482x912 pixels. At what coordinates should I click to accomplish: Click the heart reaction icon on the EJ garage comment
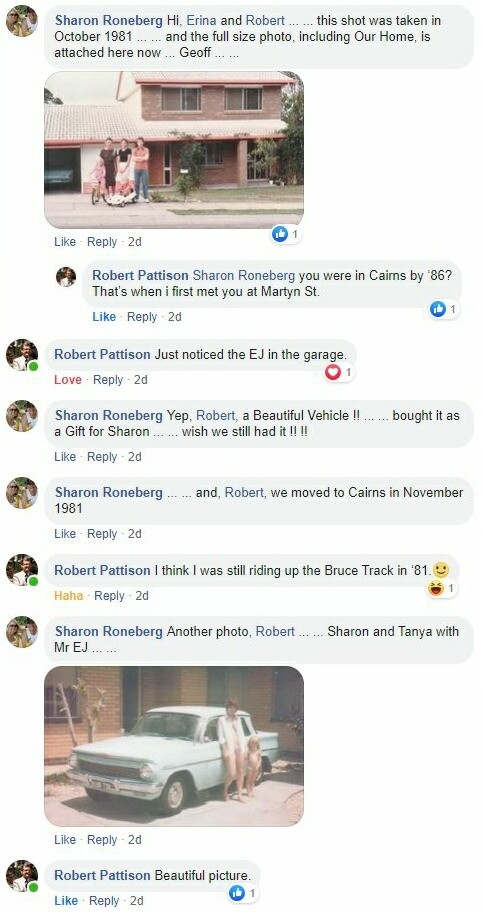tap(333, 372)
